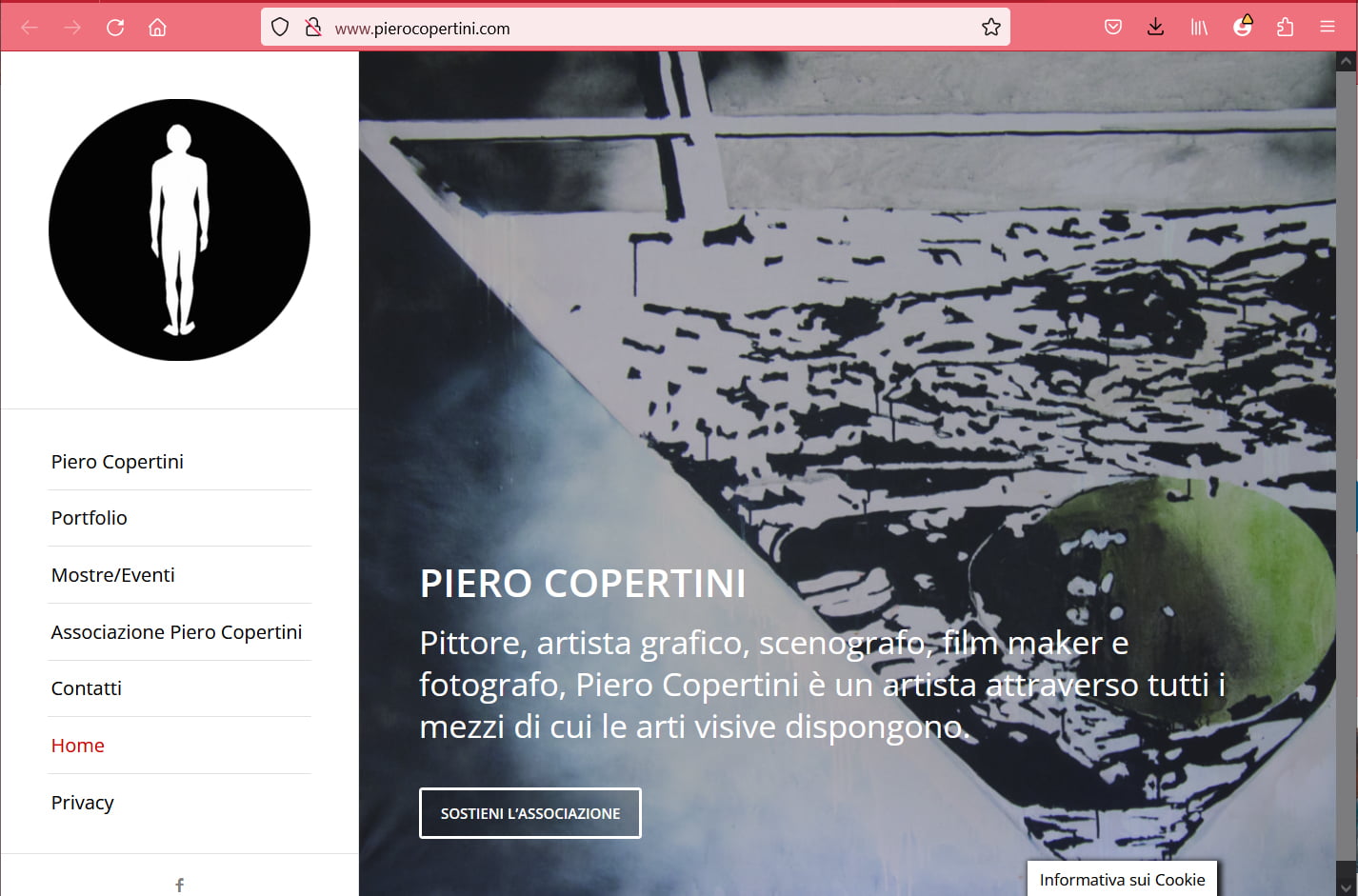Image resolution: width=1358 pixels, height=896 pixels.
Task: Bookmark this page with the star icon
Action: pyautogui.click(x=991, y=28)
